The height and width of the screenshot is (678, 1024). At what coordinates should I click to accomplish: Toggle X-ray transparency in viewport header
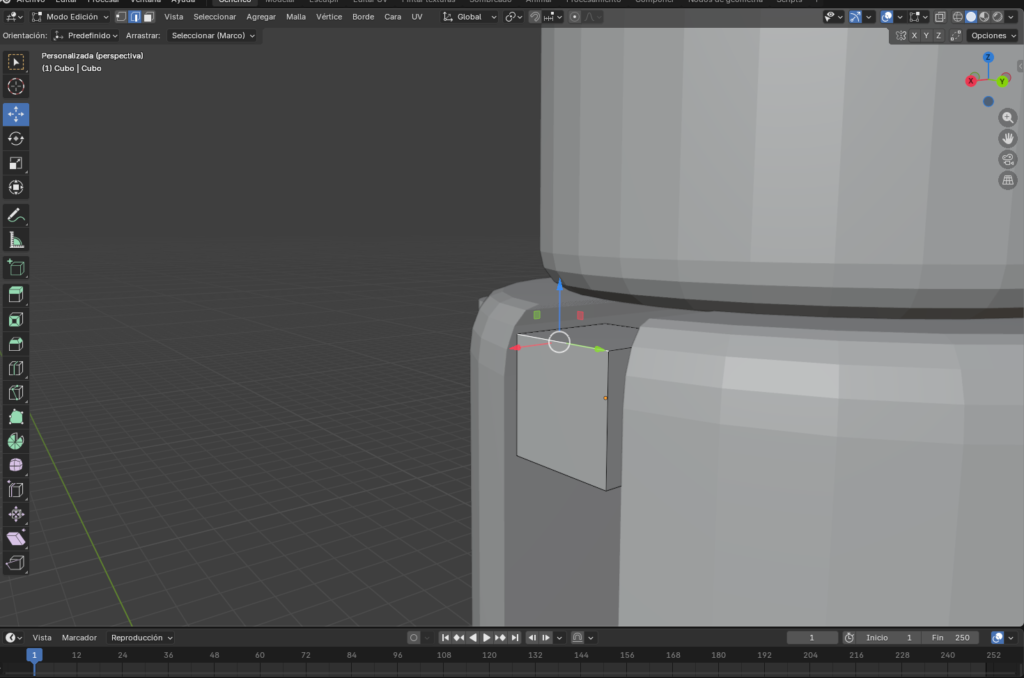[941, 17]
